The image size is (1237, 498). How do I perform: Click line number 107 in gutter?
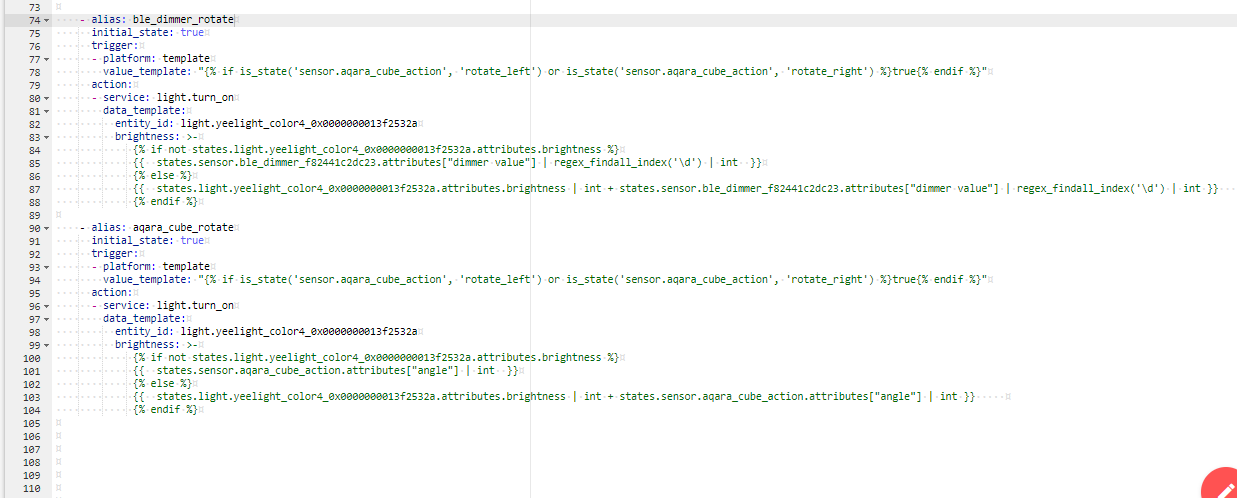point(33,449)
